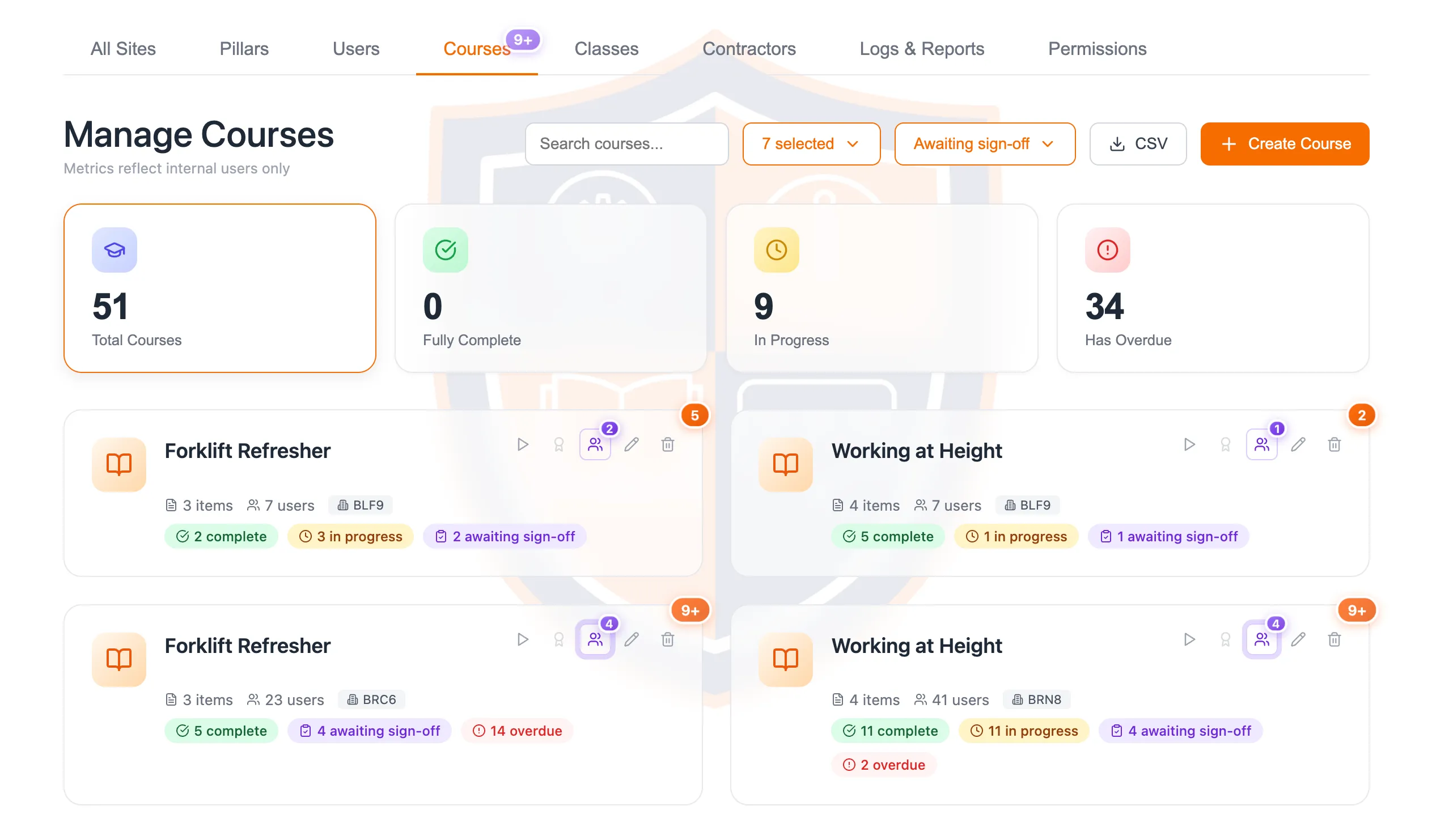
Task: Click the 2 awaiting sign-off pill
Action: point(505,537)
